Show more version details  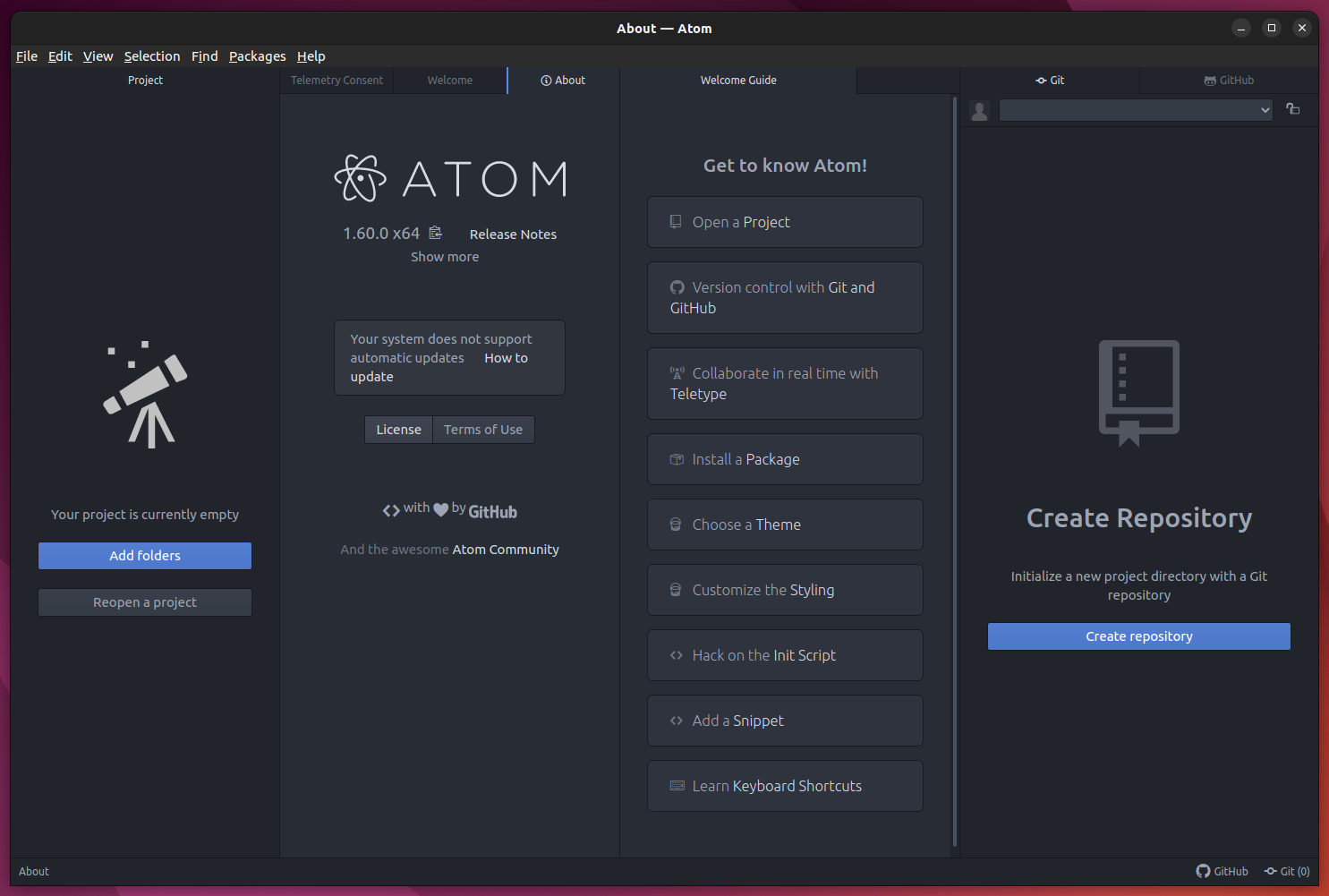tap(445, 257)
